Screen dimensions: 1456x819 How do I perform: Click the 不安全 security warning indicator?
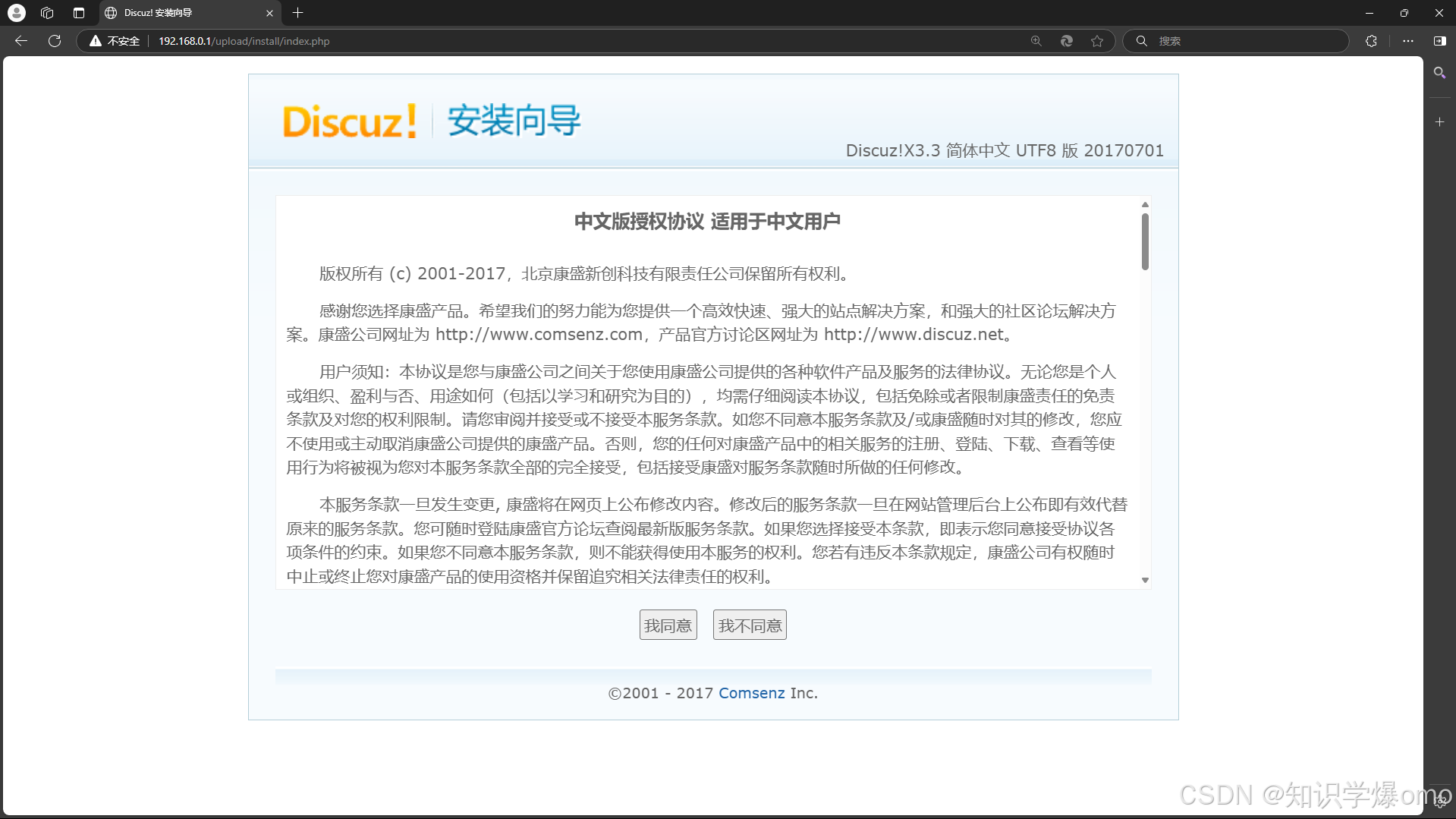coord(115,41)
